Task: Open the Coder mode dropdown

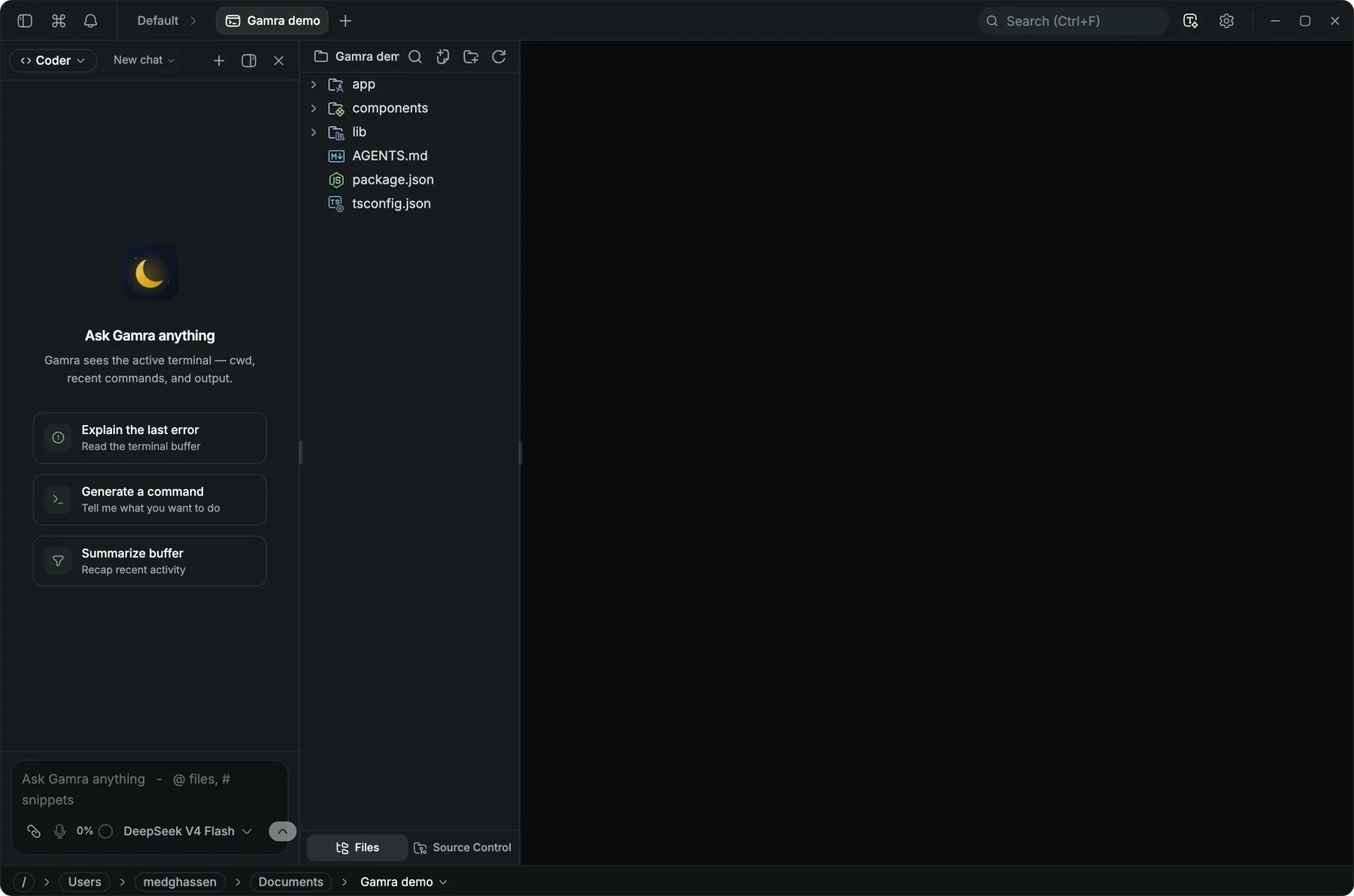Action: 53,60
